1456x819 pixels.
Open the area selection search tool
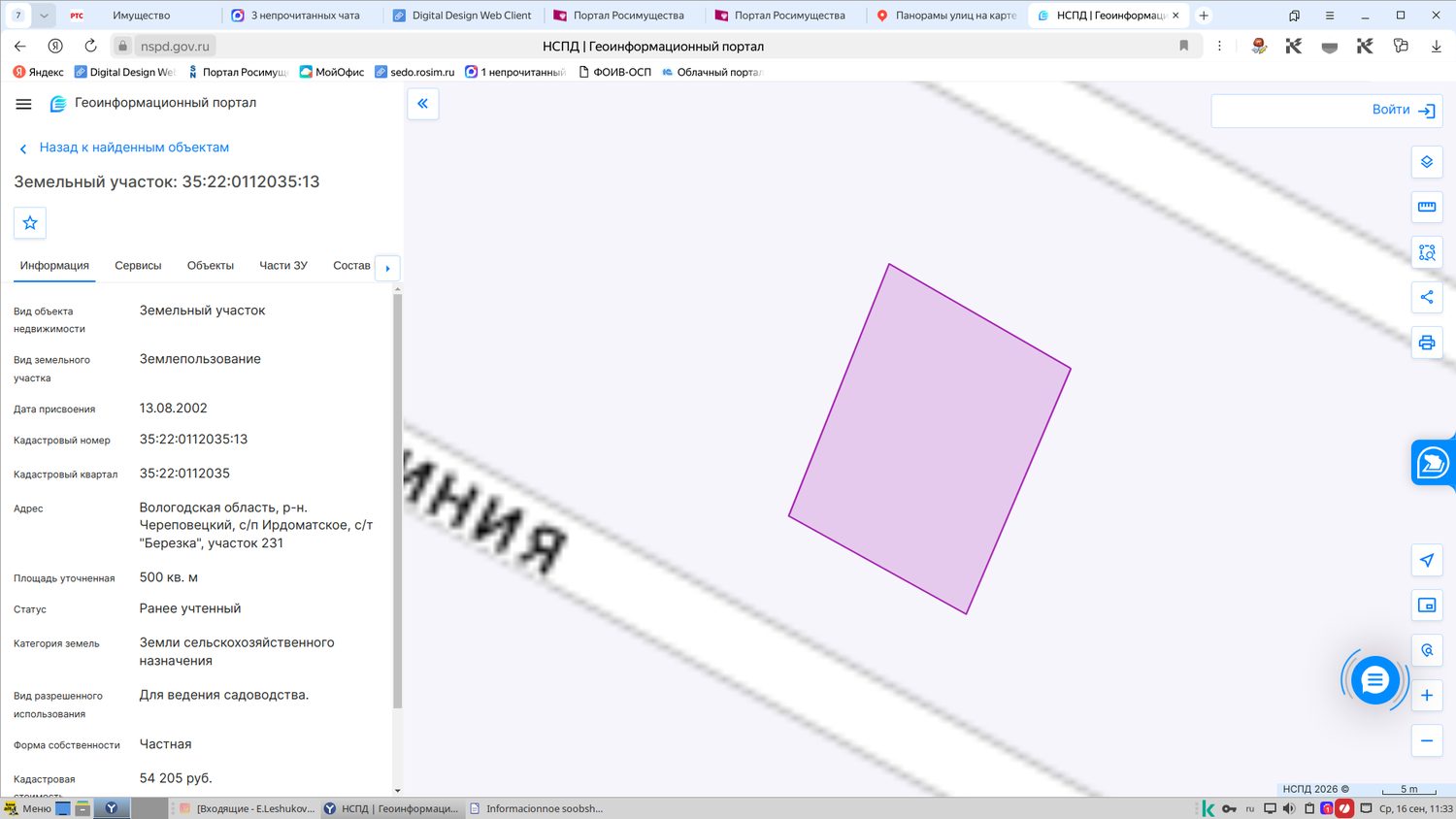(x=1427, y=252)
